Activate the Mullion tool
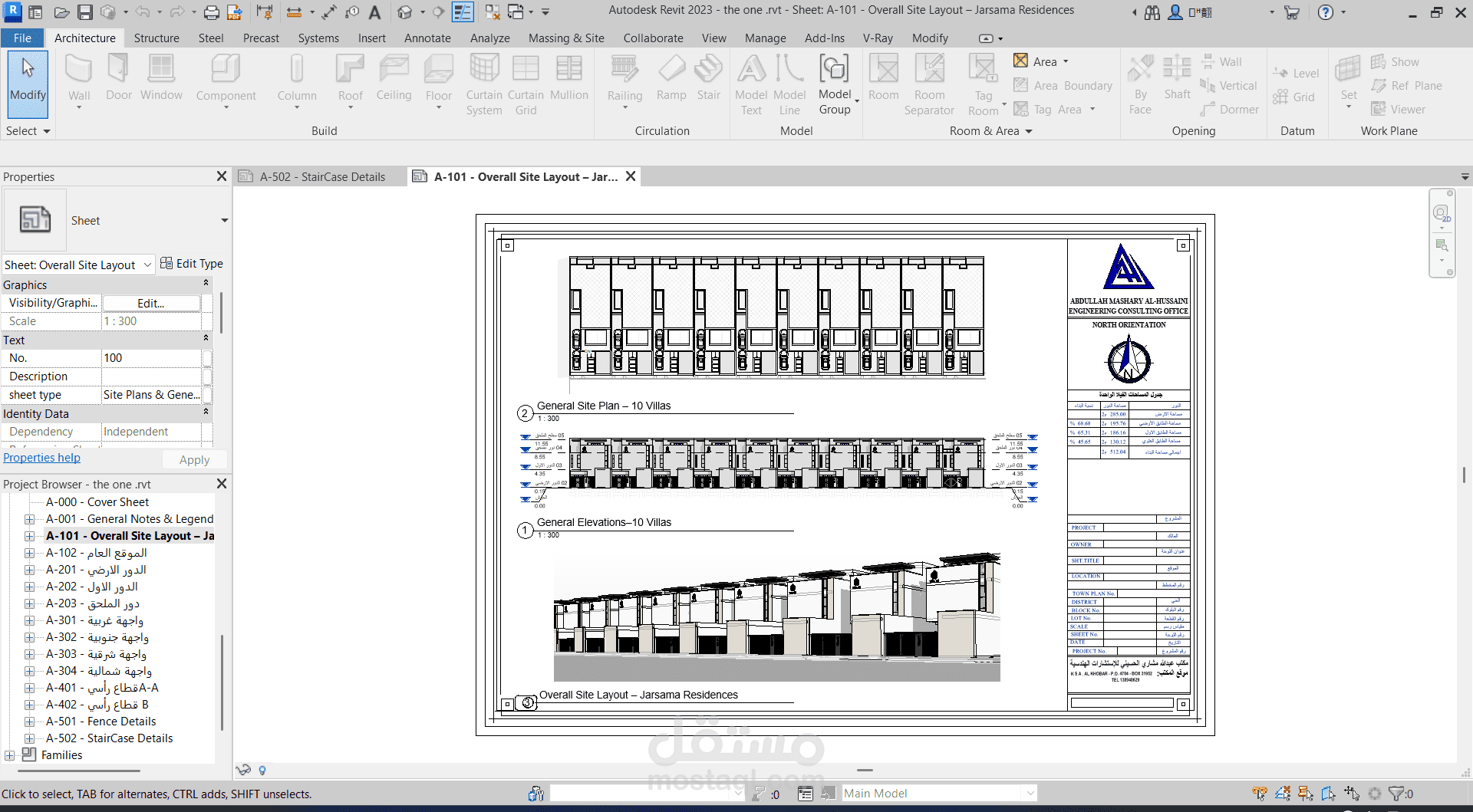 point(568,78)
